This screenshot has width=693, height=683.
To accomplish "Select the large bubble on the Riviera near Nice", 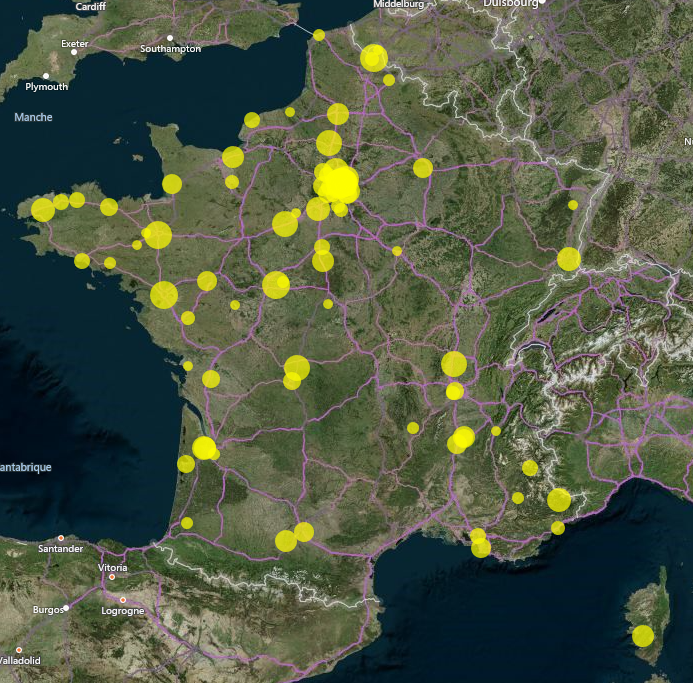I will pos(559,500).
